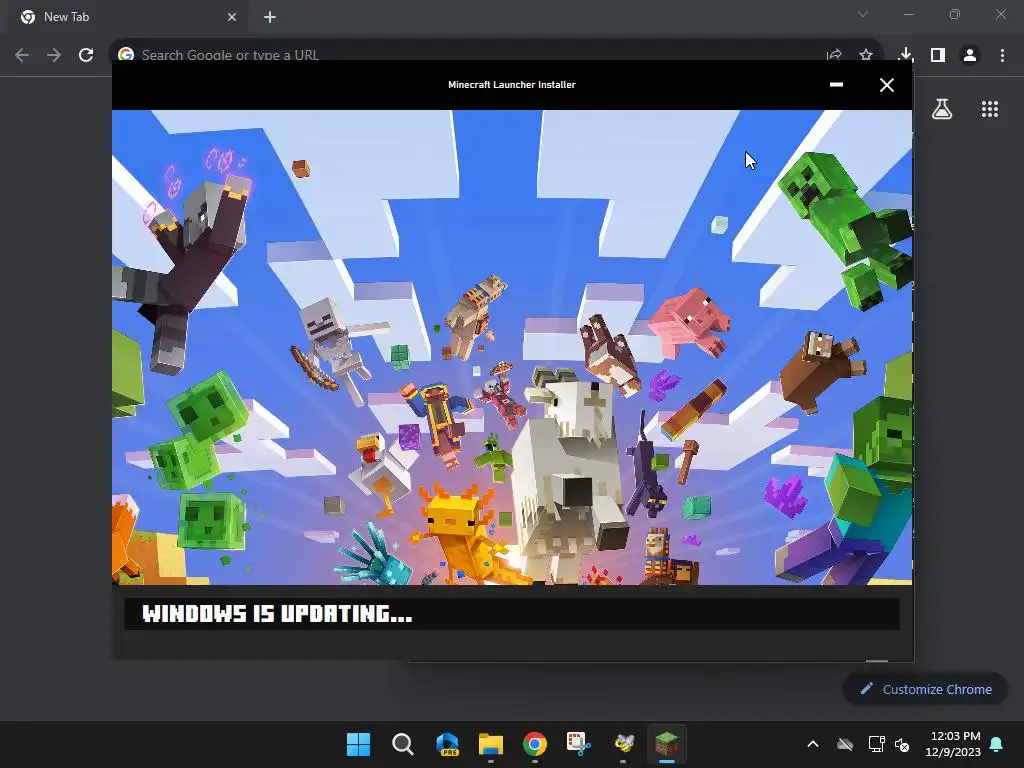Viewport: 1024px width, 768px height.
Task: Open Chrome profile avatar
Action: (x=970, y=55)
